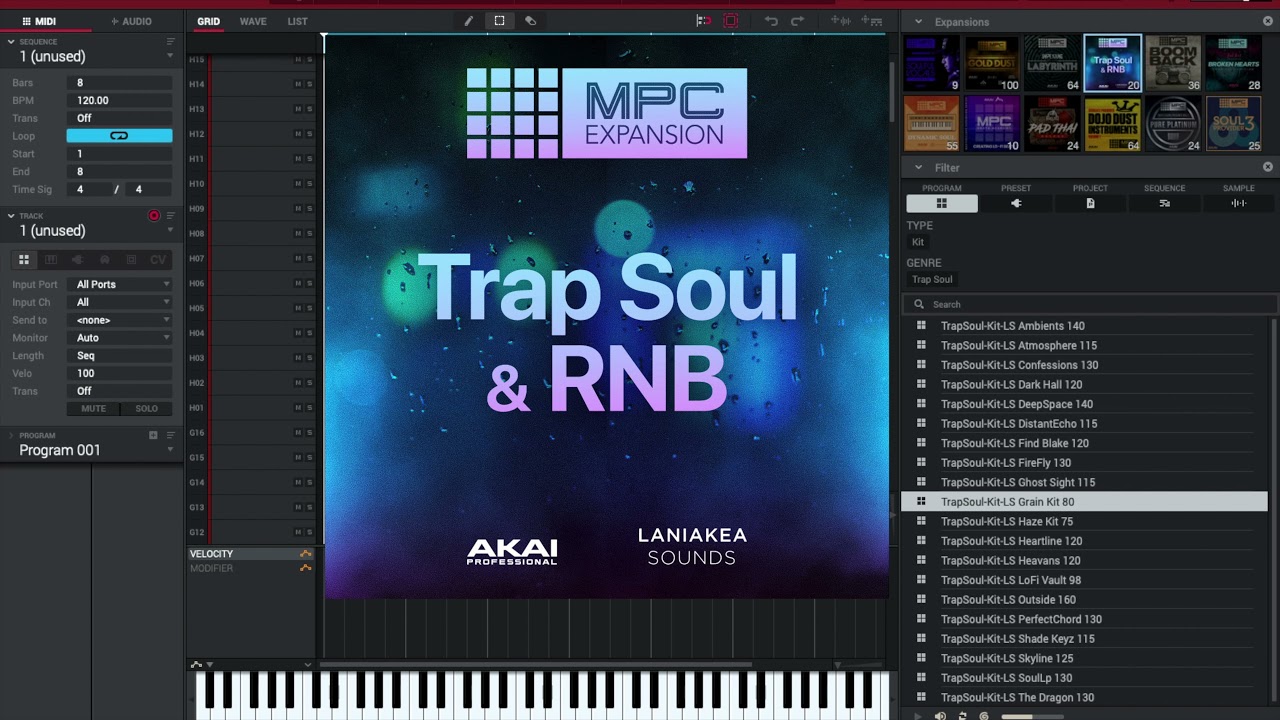Close the Expansions panel

(1268, 21)
